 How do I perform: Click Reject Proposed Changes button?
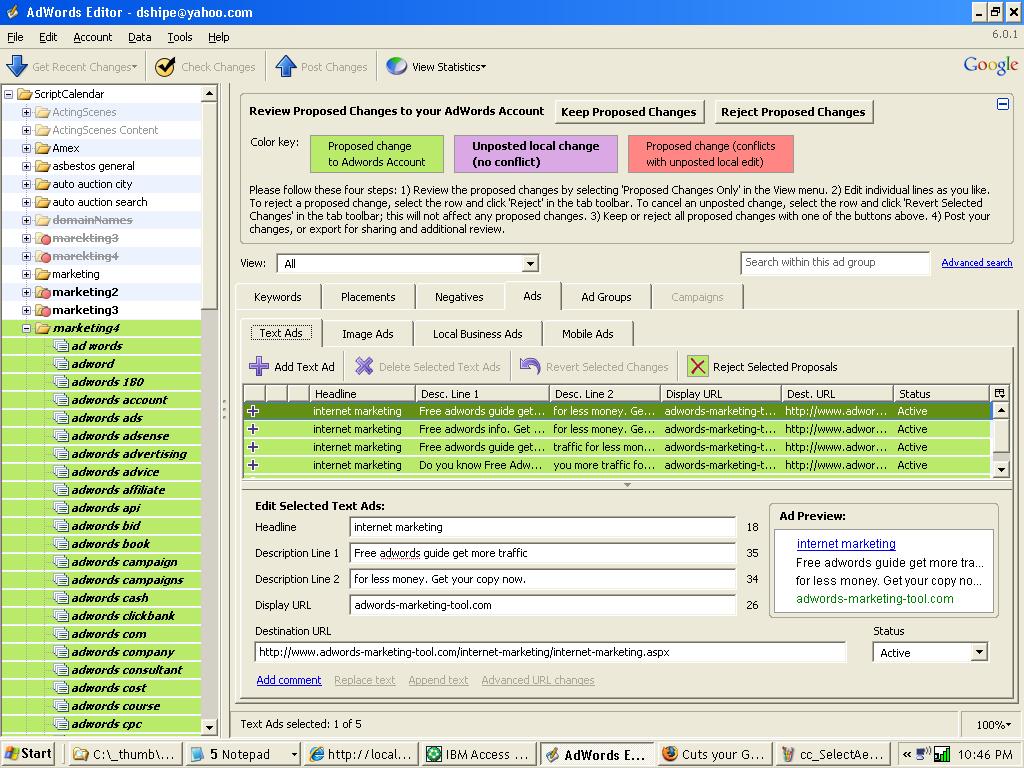793,112
